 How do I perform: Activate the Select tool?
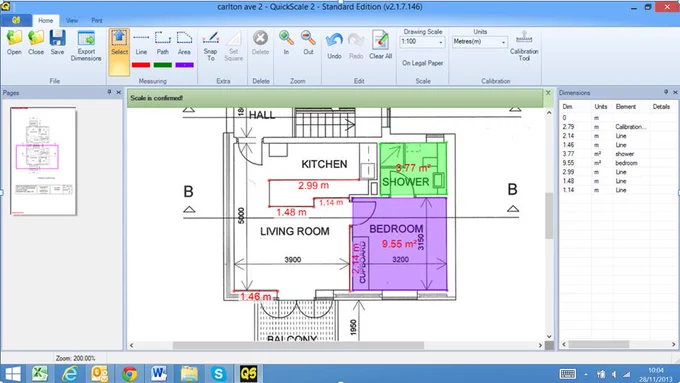click(x=119, y=52)
